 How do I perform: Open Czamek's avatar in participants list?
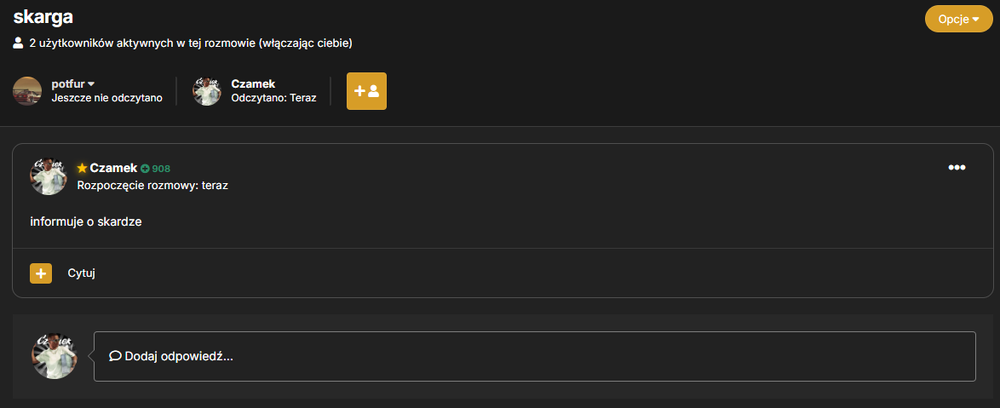coord(207,91)
